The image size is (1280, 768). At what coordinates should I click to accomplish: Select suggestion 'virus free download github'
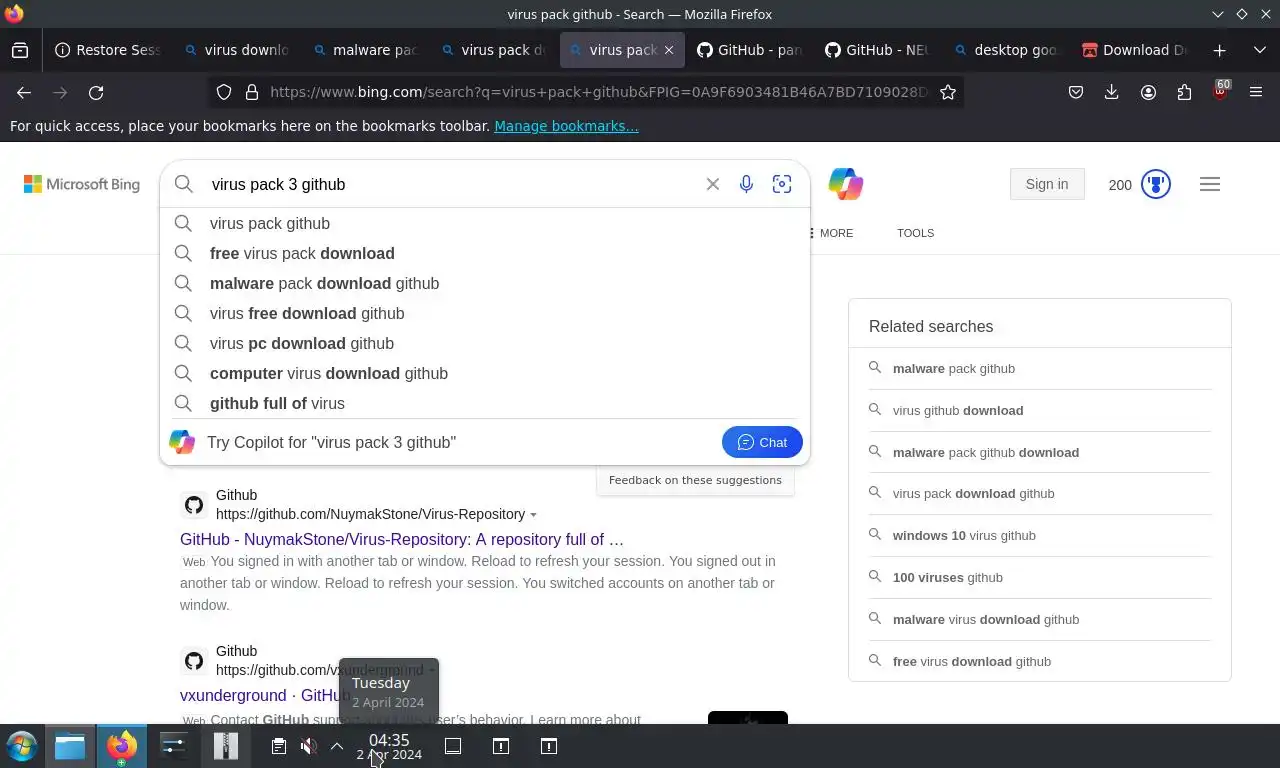click(484, 314)
